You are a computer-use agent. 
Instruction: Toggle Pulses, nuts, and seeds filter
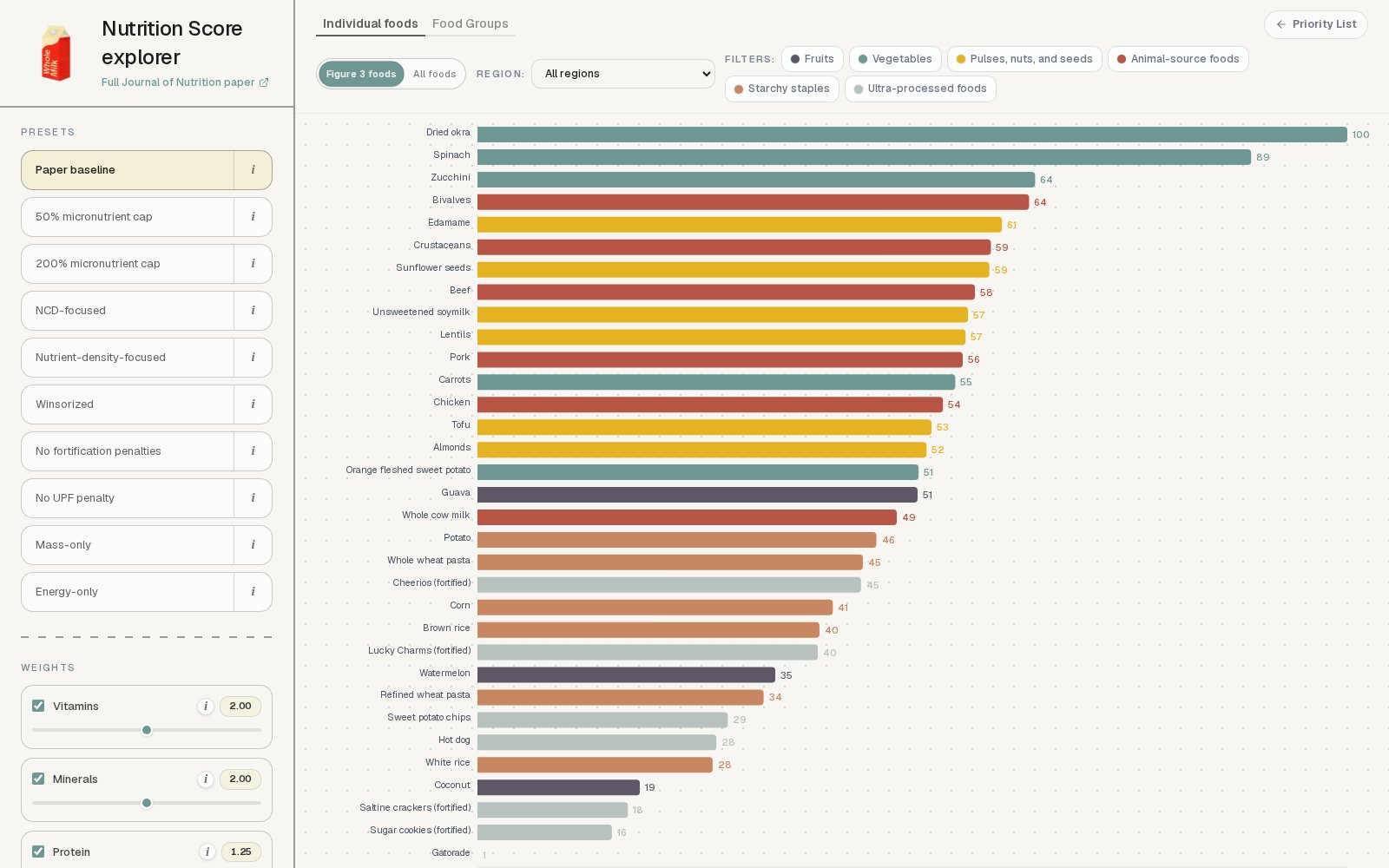[1024, 59]
